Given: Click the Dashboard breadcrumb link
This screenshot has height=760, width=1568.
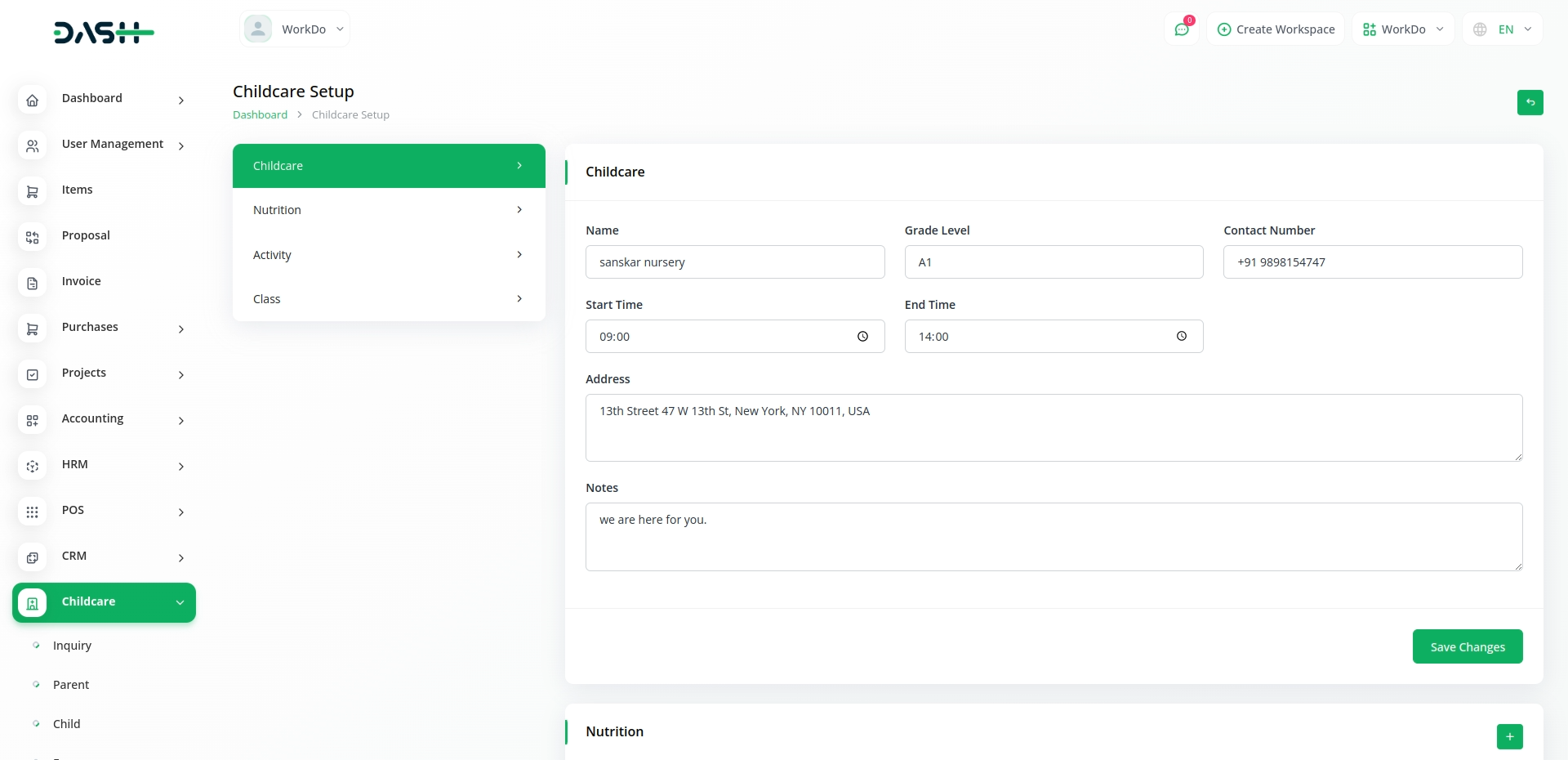Looking at the screenshot, I should click(260, 115).
